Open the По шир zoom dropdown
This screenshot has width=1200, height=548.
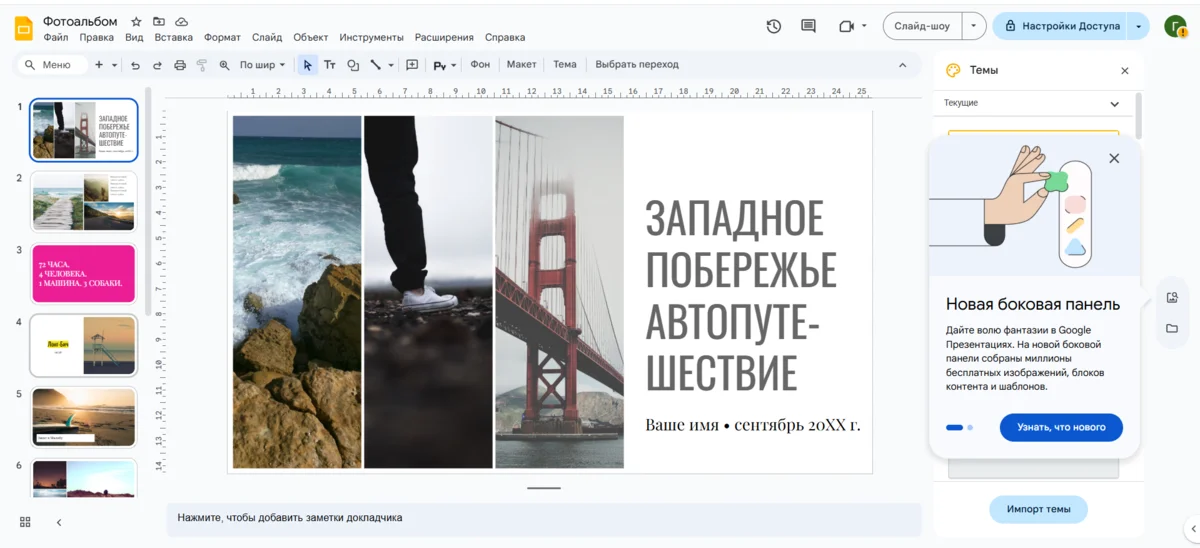(262, 65)
